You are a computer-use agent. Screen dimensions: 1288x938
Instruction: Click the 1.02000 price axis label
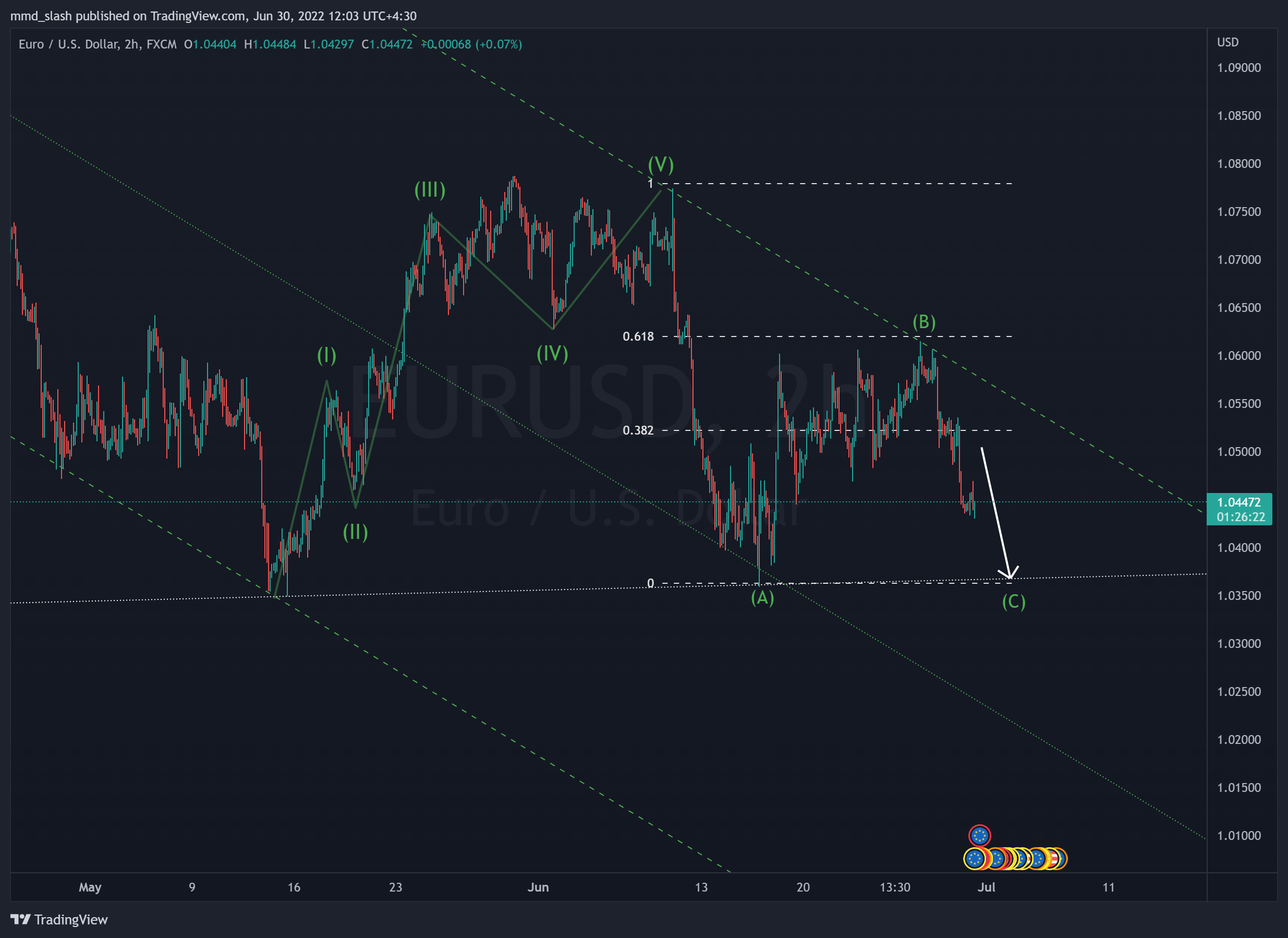coord(1238,740)
